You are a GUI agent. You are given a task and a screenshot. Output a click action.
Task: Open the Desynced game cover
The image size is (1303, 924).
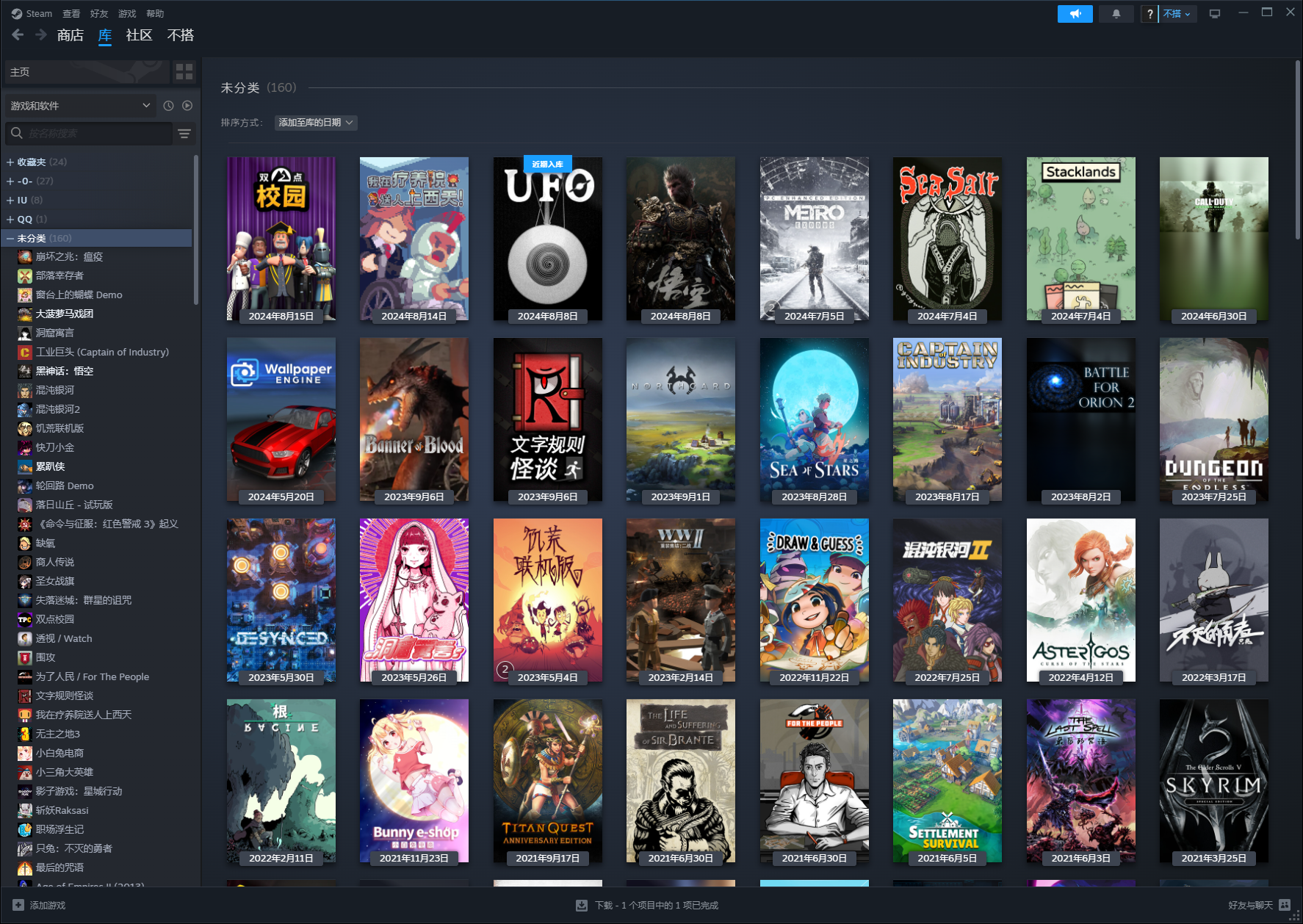(x=281, y=600)
